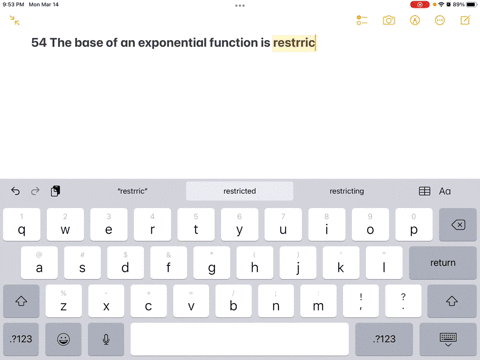Viewport: 480px width, 360px height.
Task: Tap the p key
Action: (x=414, y=225)
